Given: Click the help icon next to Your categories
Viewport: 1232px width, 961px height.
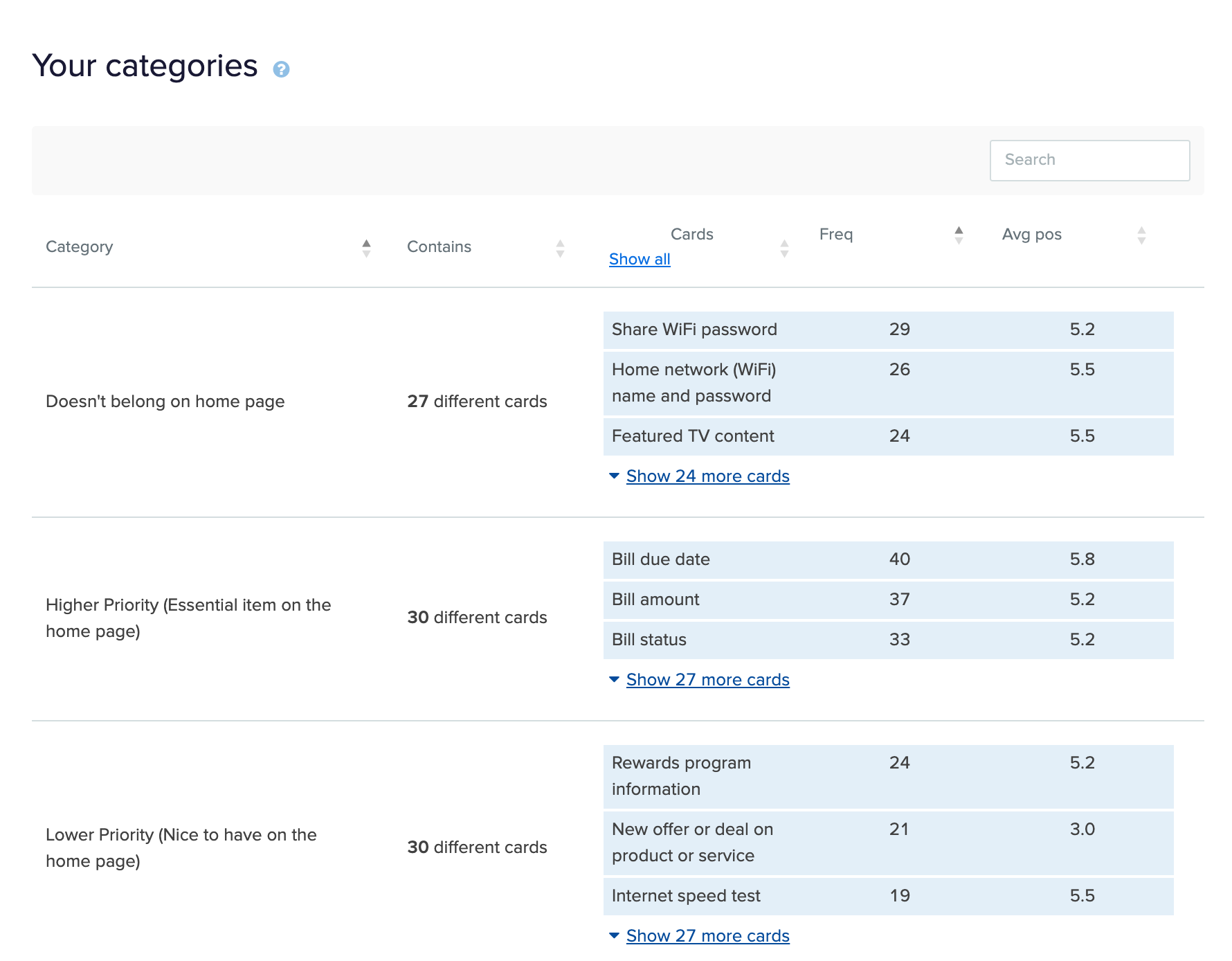Looking at the screenshot, I should [x=281, y=69].
